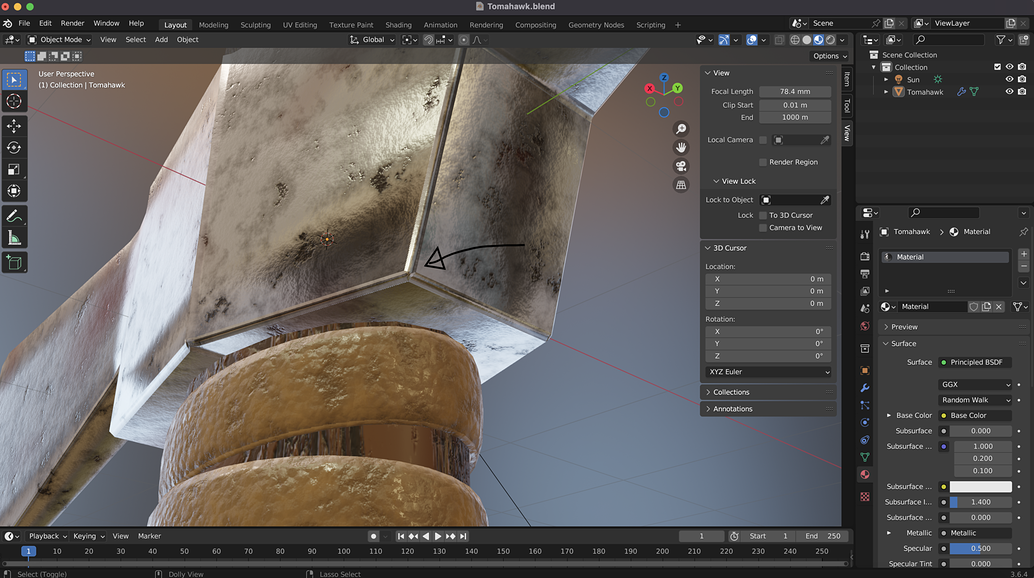
Task: Open the World properties tab icon
Action: (x=865, y=326)
